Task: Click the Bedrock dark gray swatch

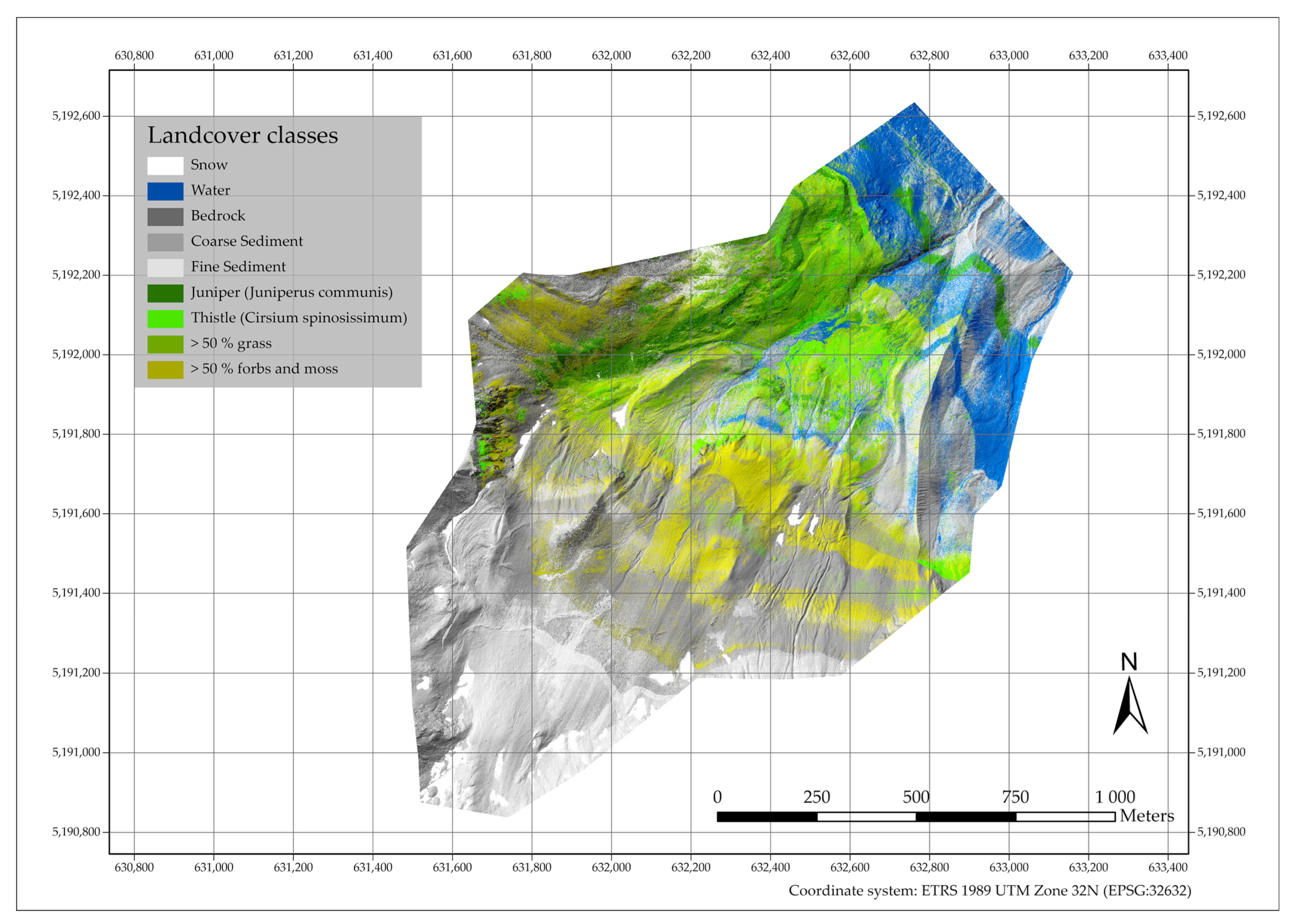Action: coord(165,217)
